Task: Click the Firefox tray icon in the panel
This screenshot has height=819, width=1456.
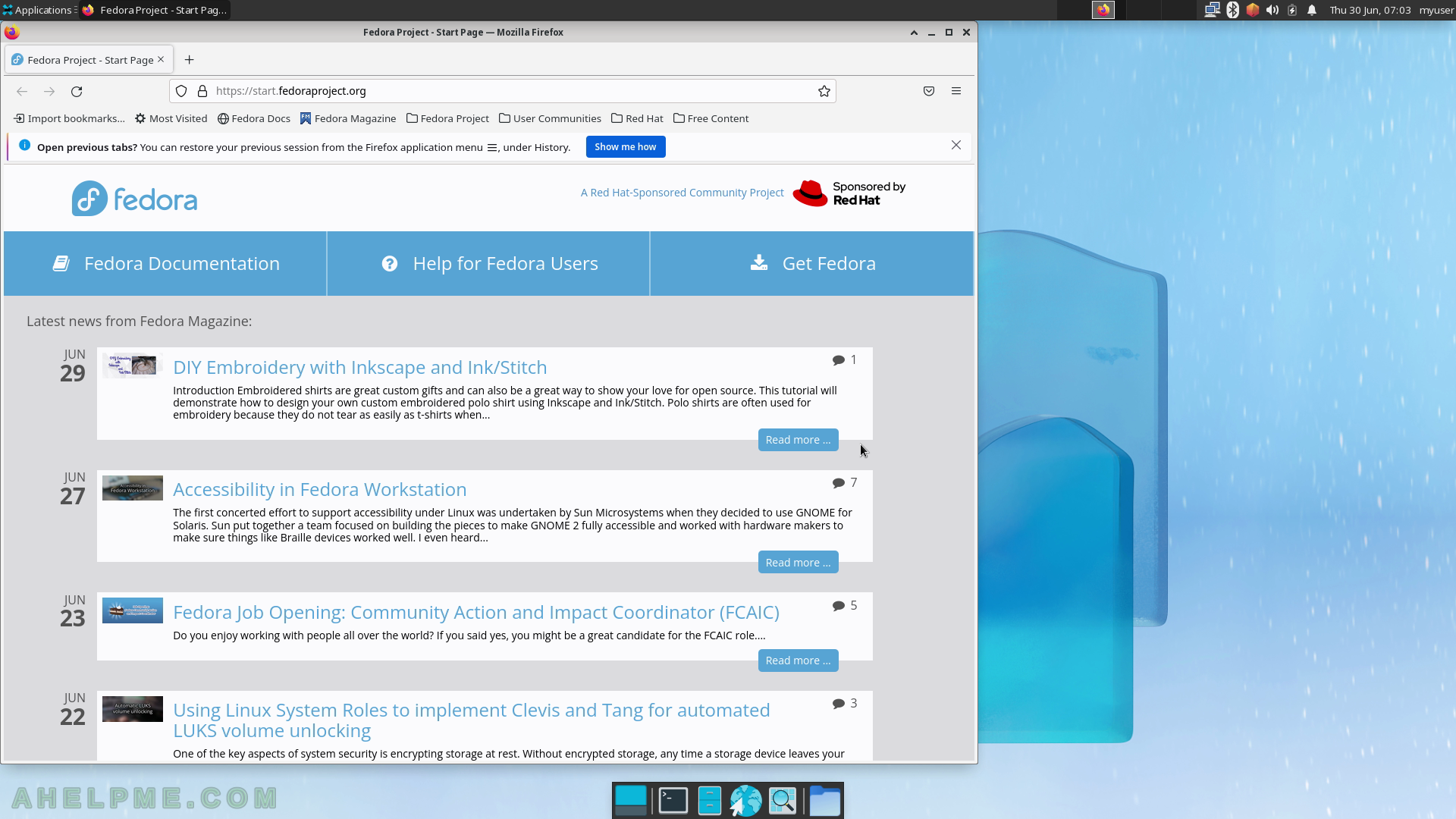Action: click(x=1103, y=10)
